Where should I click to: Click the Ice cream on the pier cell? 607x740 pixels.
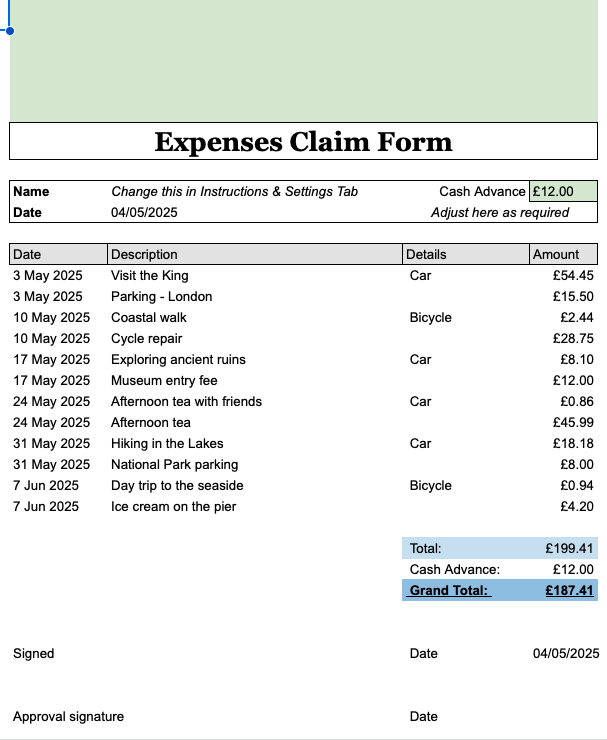tap(174, 506)
